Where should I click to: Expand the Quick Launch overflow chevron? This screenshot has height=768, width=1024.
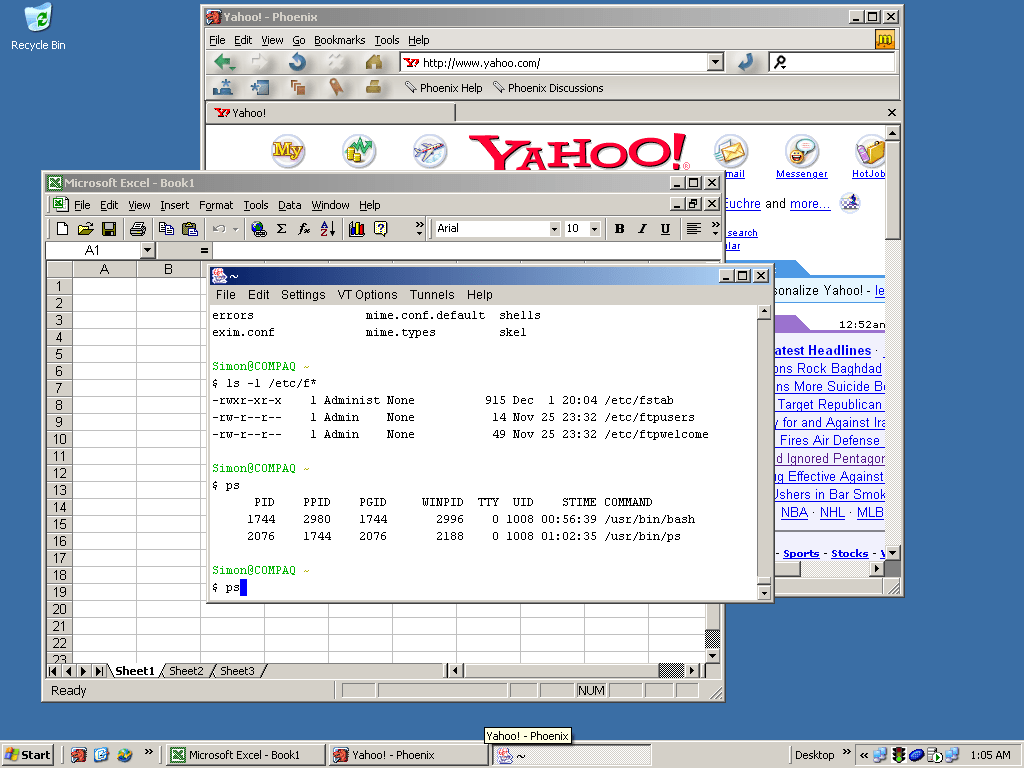pyautogui.click(x=148, y=752)
